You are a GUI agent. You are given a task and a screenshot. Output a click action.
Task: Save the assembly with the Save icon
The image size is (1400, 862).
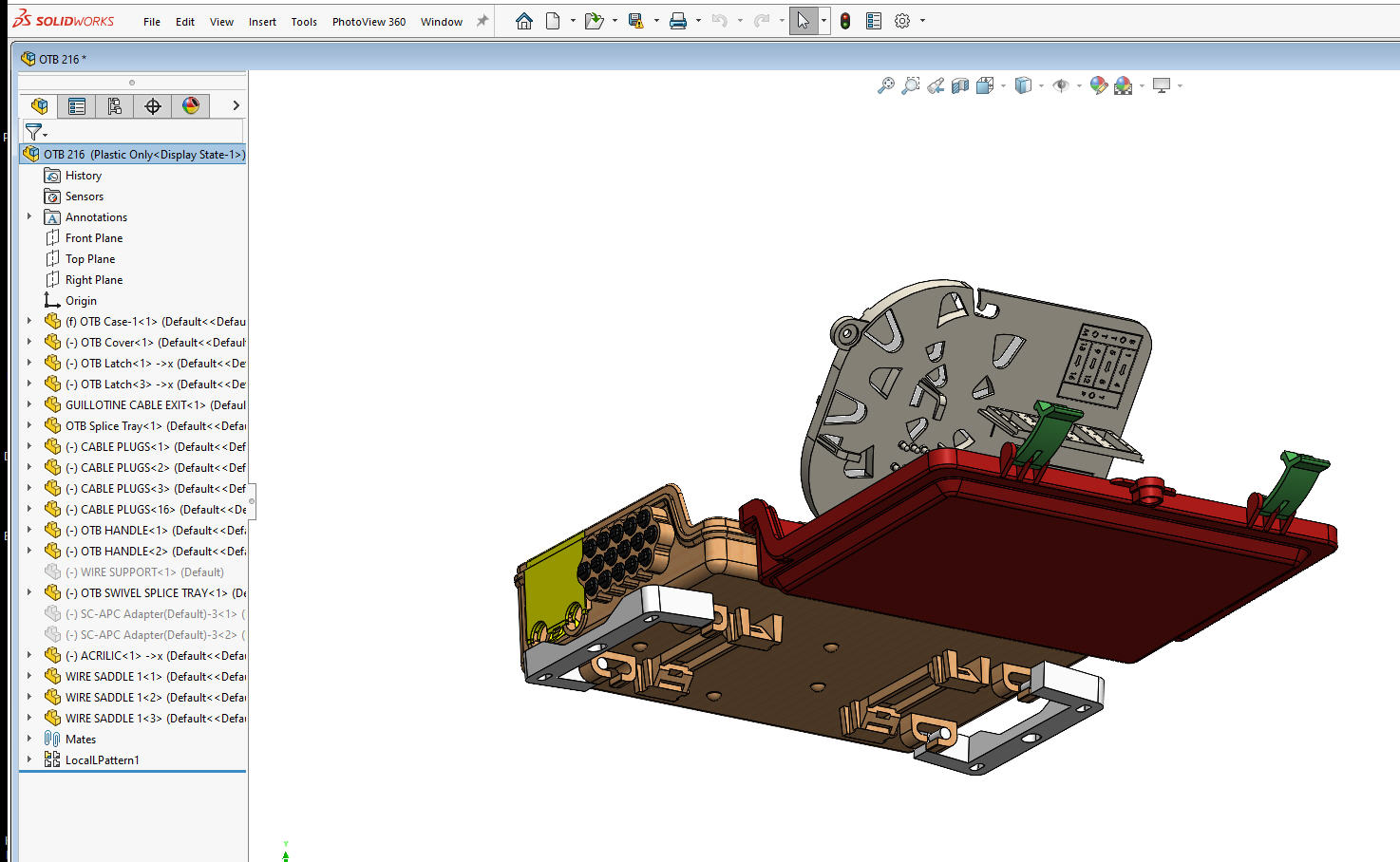[x=635, y=21]
